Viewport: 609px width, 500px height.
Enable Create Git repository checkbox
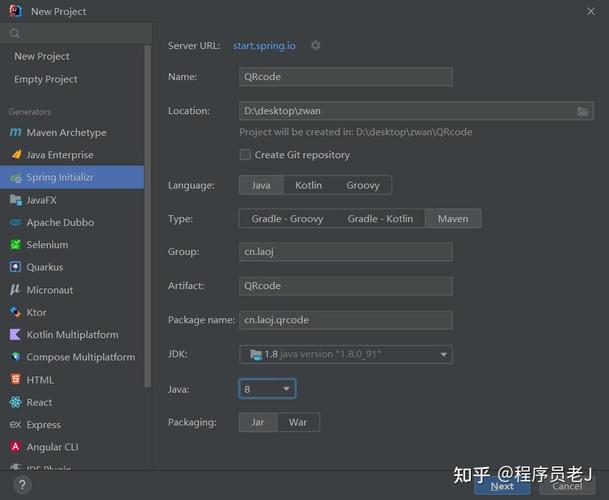[245, 155]
